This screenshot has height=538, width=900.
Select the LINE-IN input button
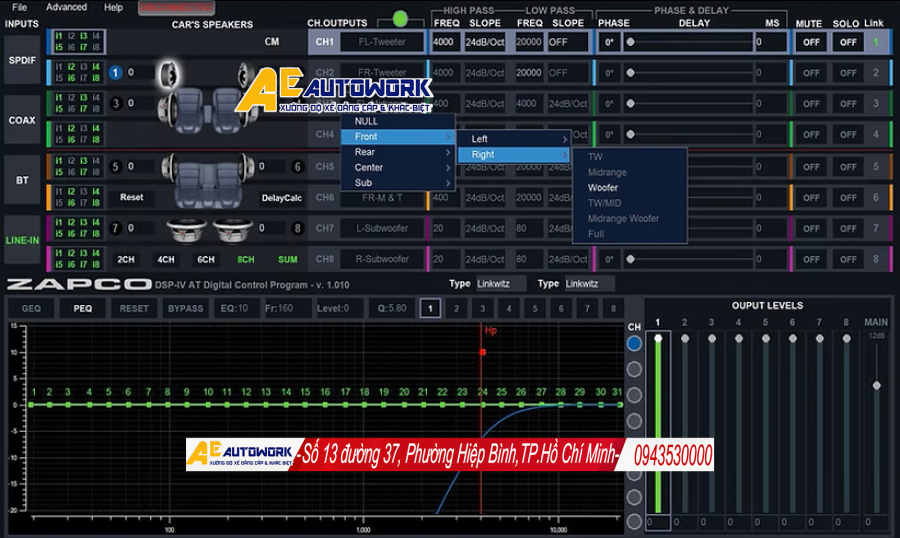[22, 240]
